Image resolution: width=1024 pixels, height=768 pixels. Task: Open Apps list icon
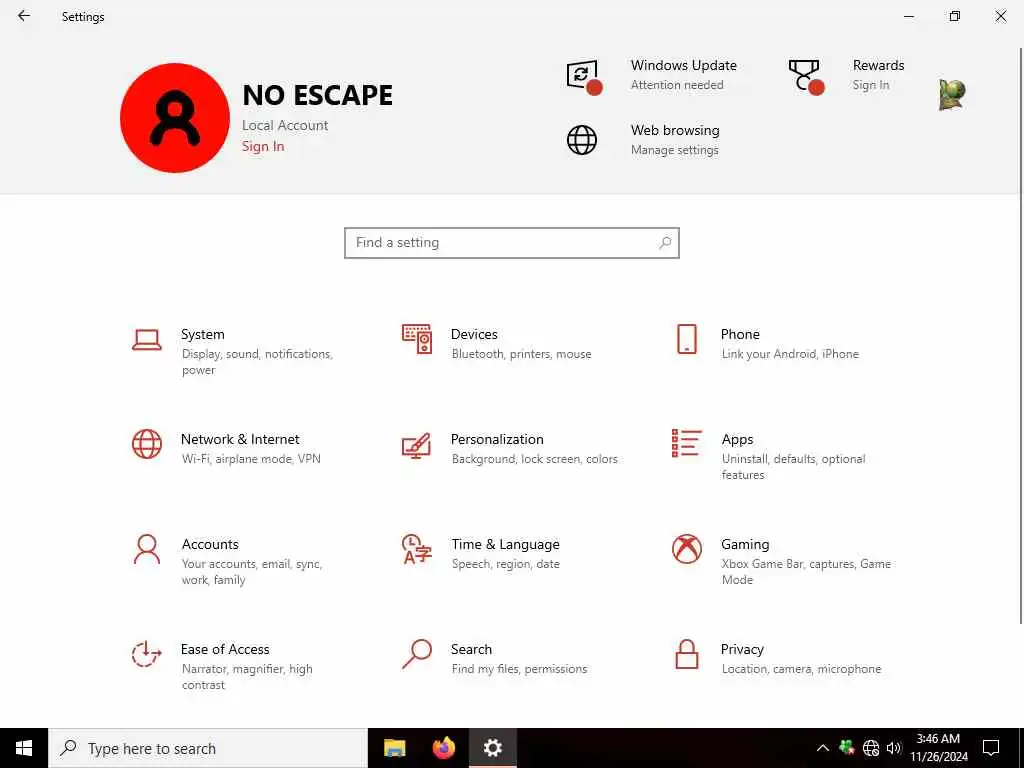(x=686, y=443)
